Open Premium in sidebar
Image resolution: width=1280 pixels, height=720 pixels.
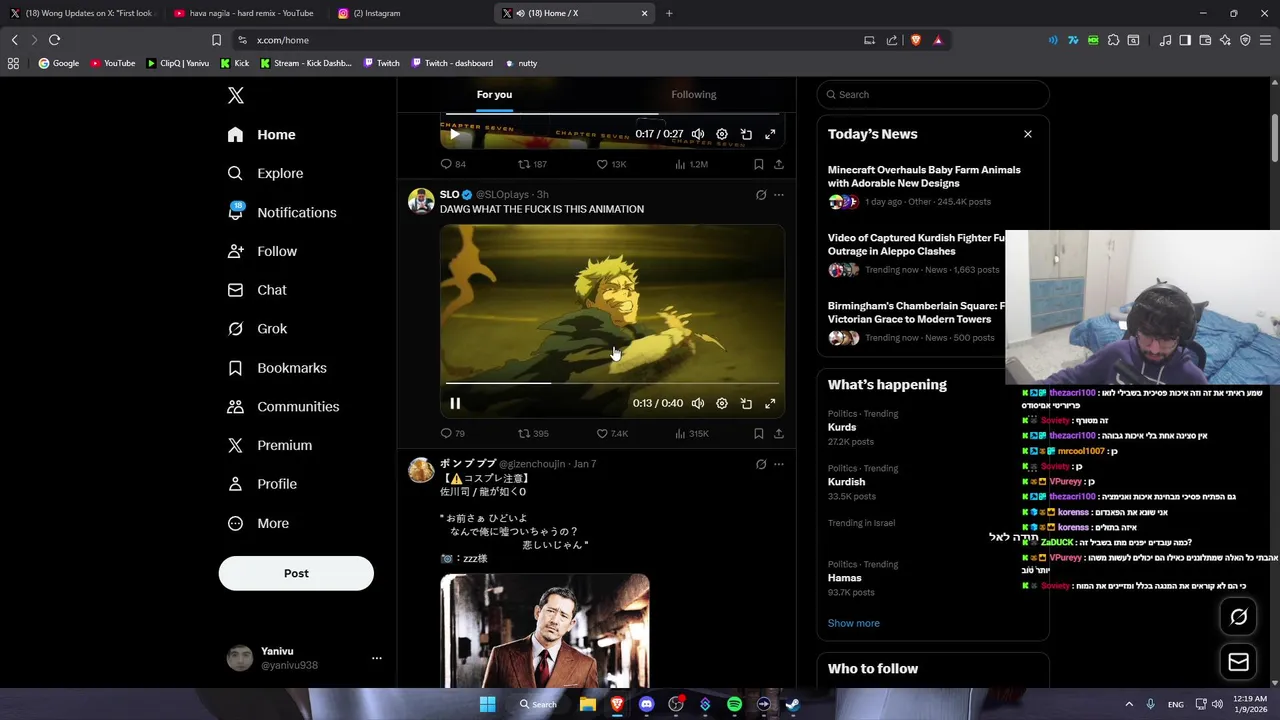tap(270, 445)
